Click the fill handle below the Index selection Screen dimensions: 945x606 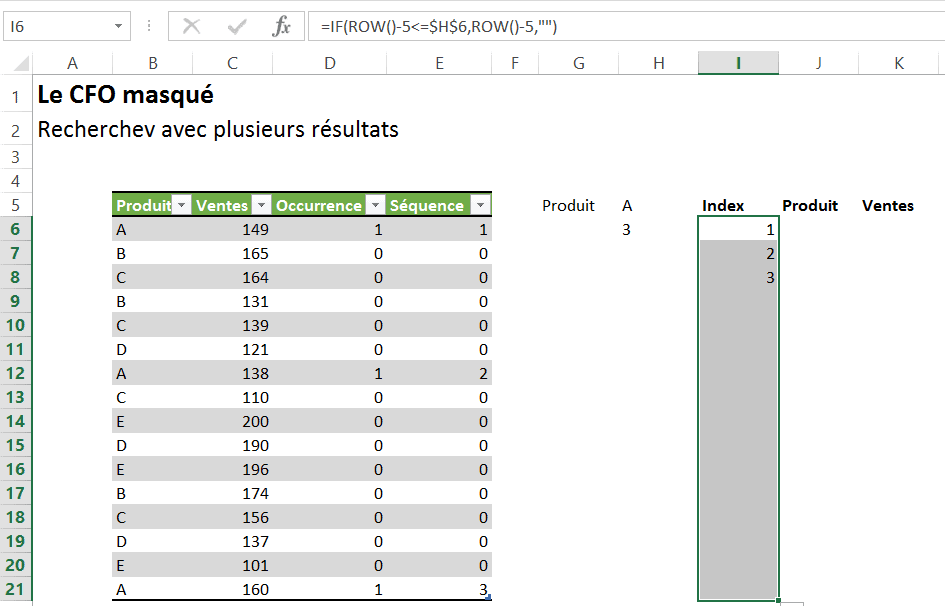point(778,600)
